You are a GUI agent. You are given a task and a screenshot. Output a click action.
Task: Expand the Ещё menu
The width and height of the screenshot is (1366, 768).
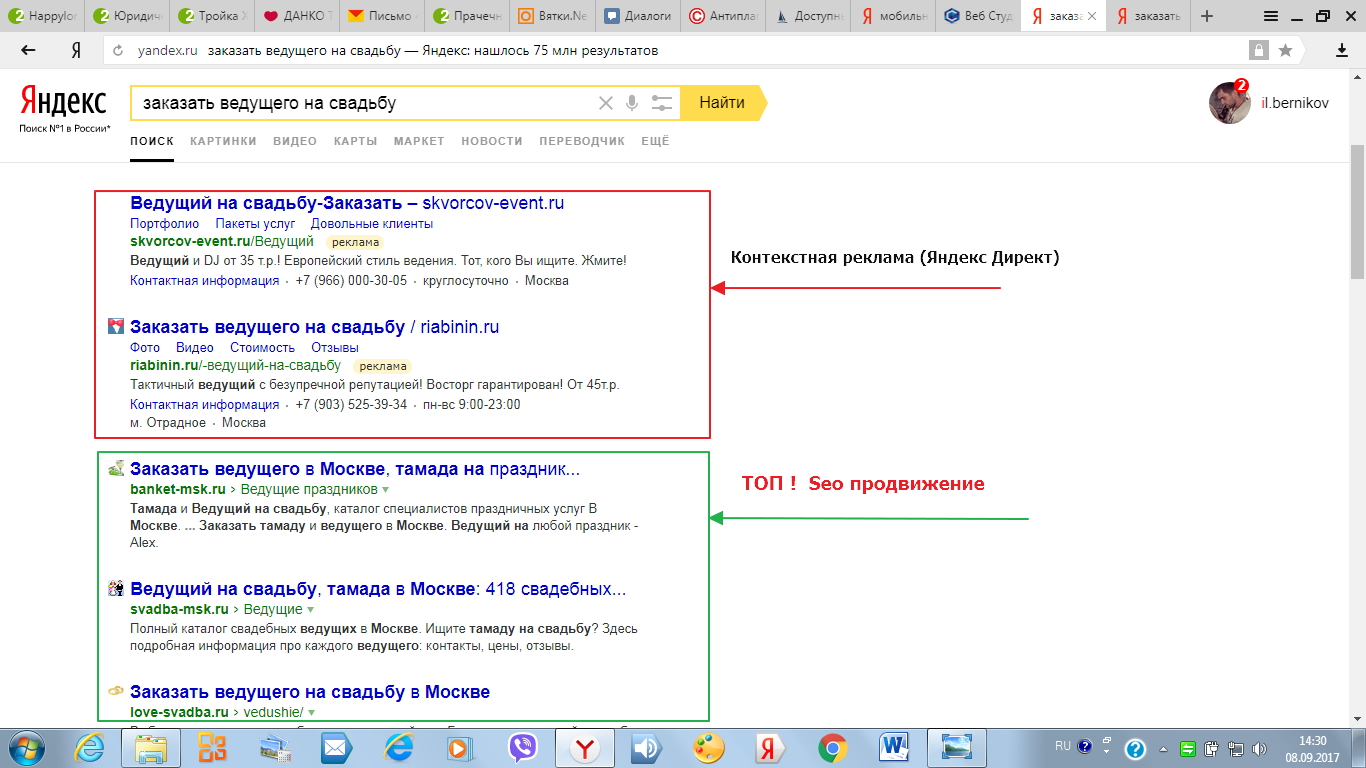tap(655, 141)
